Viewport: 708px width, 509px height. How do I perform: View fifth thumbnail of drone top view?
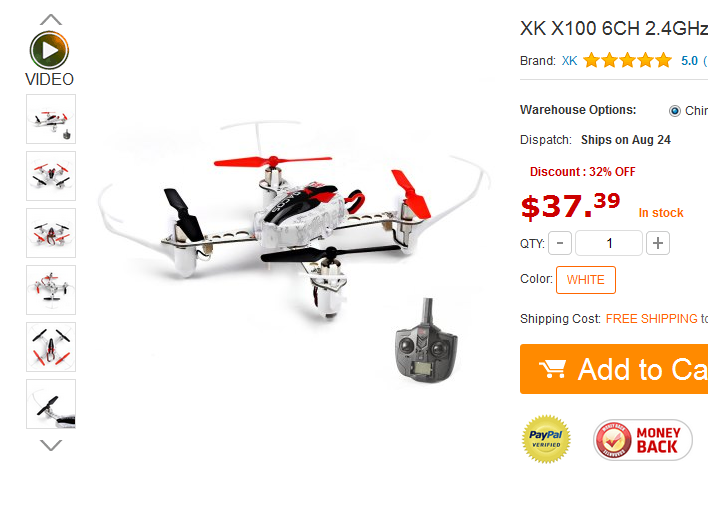51,347
